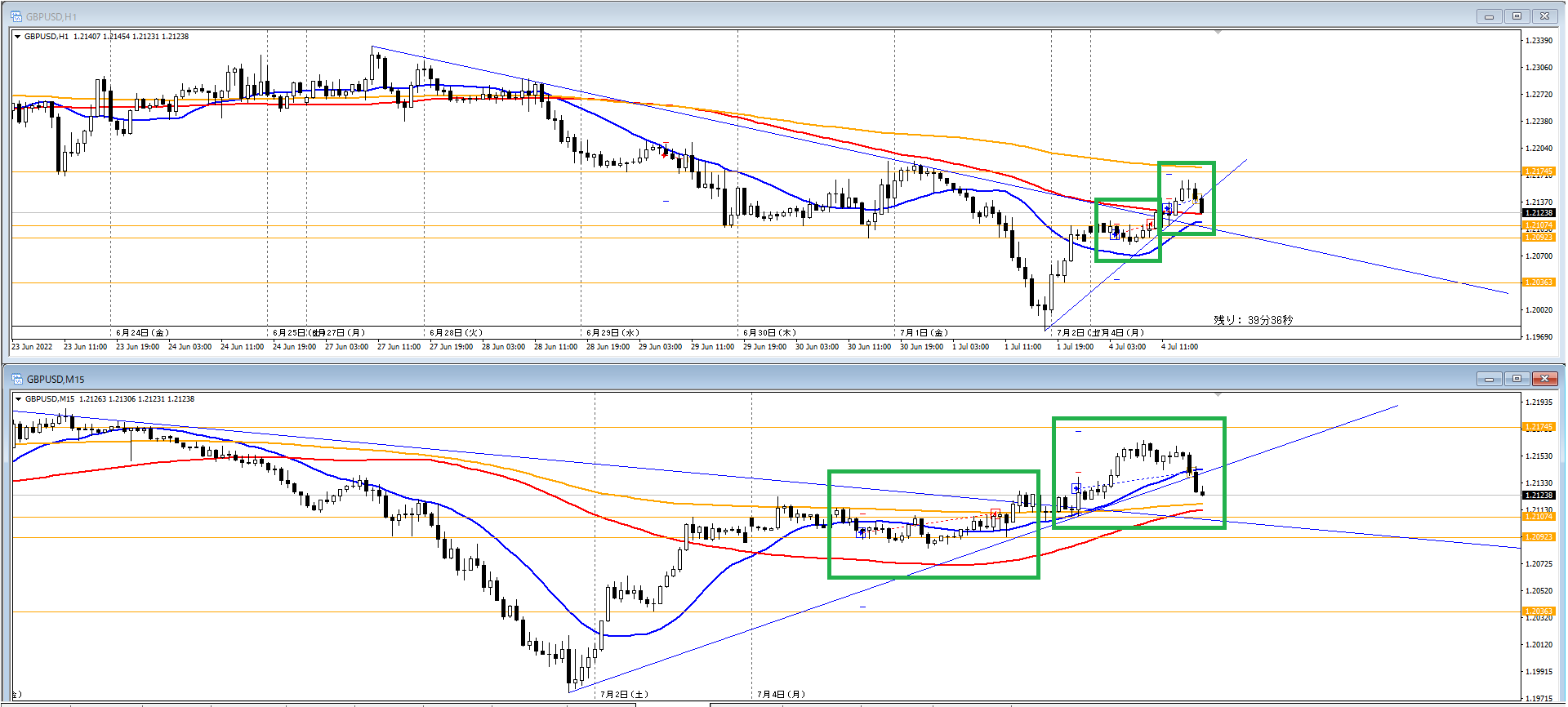Click the 1.22380 price scale label

[x=1539, y=122]
